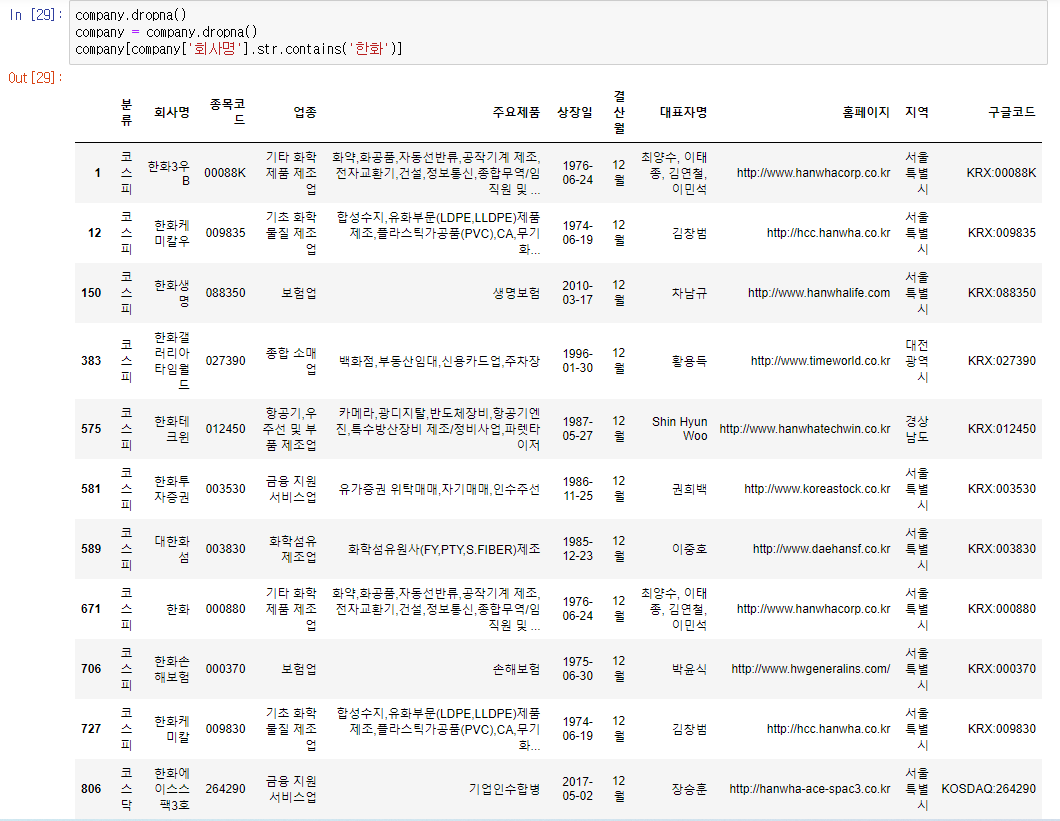Image resolution: width=1060 pixels, height=821 pixels.
Task: Click the KRX:00088K cell
Action: coord(1001,173)
